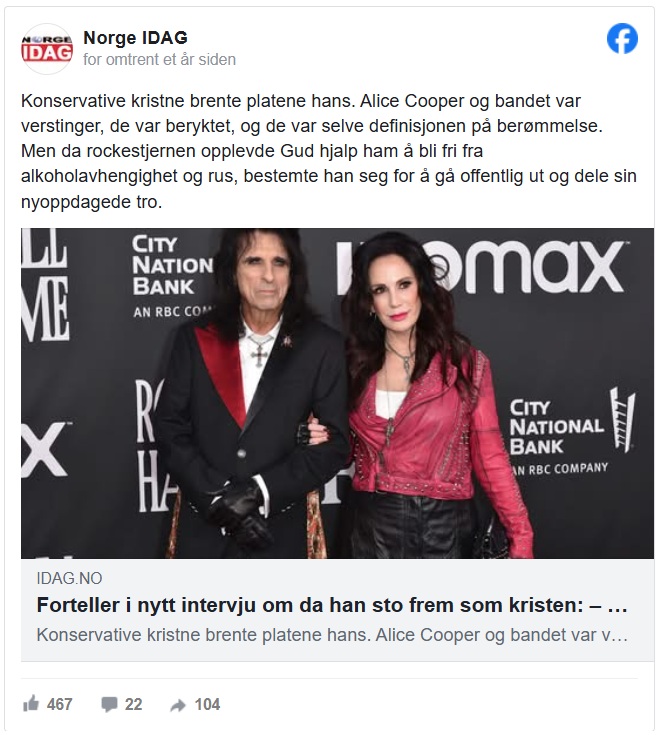This screenshot has height=735, width=658.
Task: Open the Norge IDAG page name
Action: pos(135,38)
